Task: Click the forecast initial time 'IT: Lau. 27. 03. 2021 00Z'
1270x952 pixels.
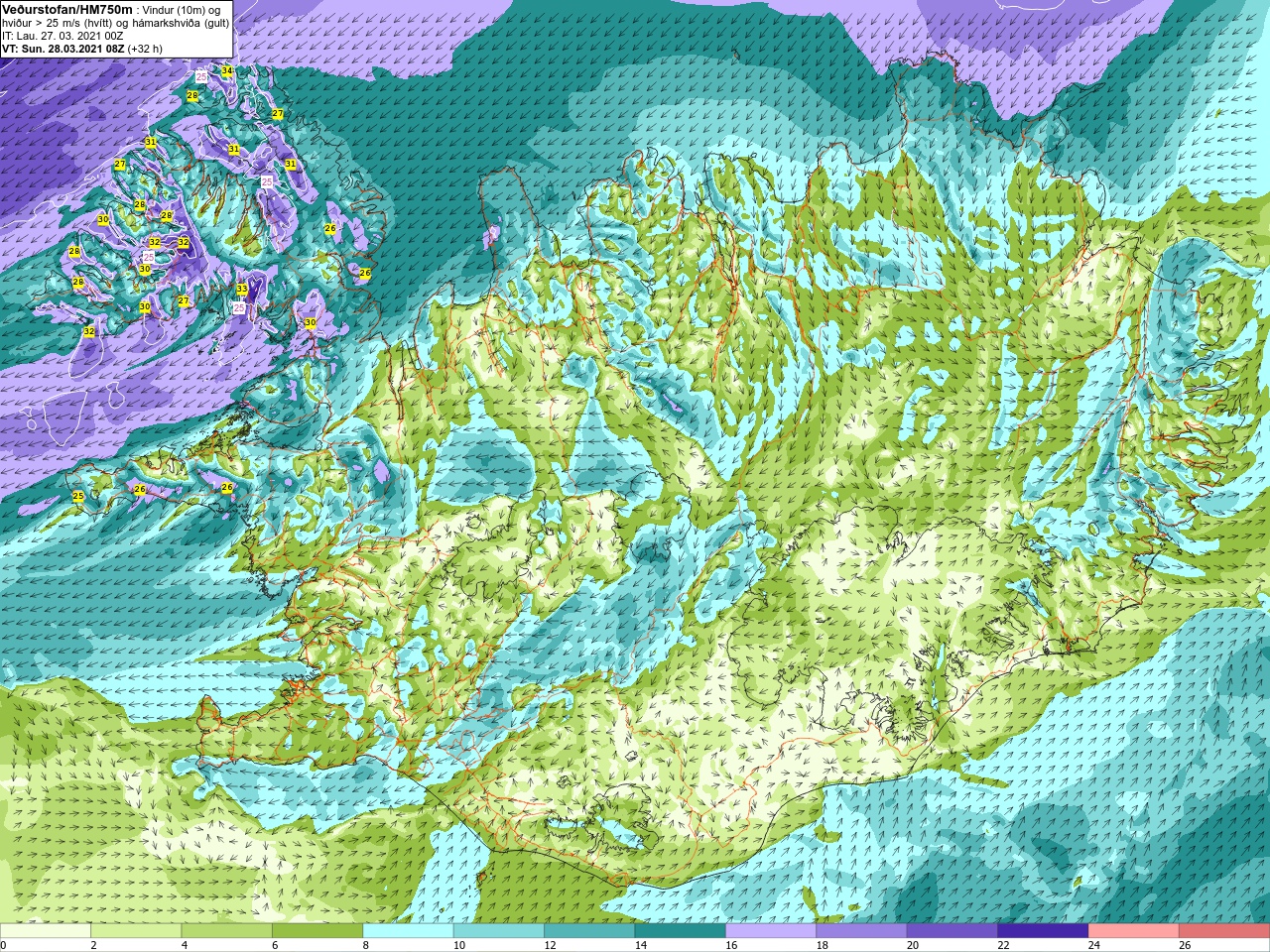Action: click(63, 36)
